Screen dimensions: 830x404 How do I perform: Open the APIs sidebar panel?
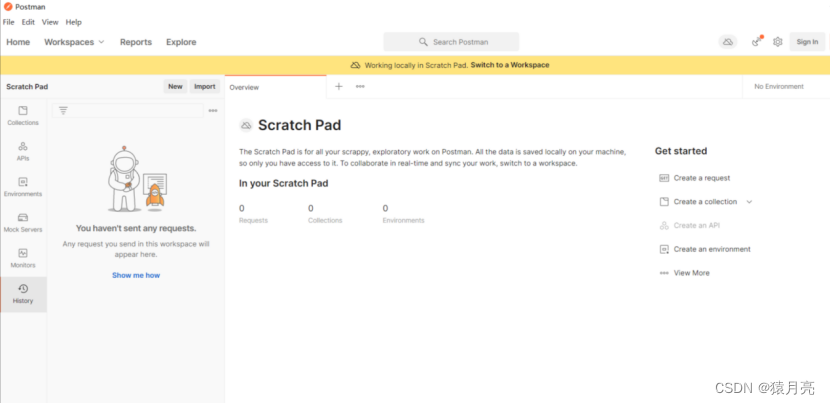point(23,151)
